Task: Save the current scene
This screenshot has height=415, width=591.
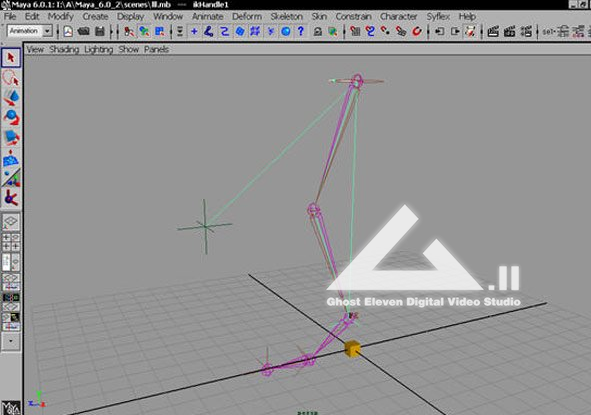Action: click(x=100, y=31)
